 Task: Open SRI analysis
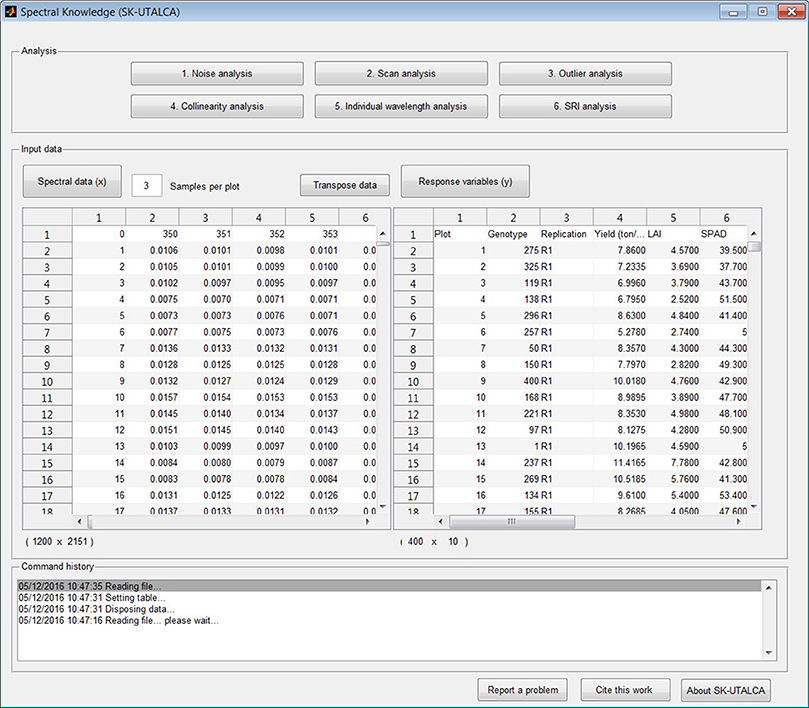(585, 106)
